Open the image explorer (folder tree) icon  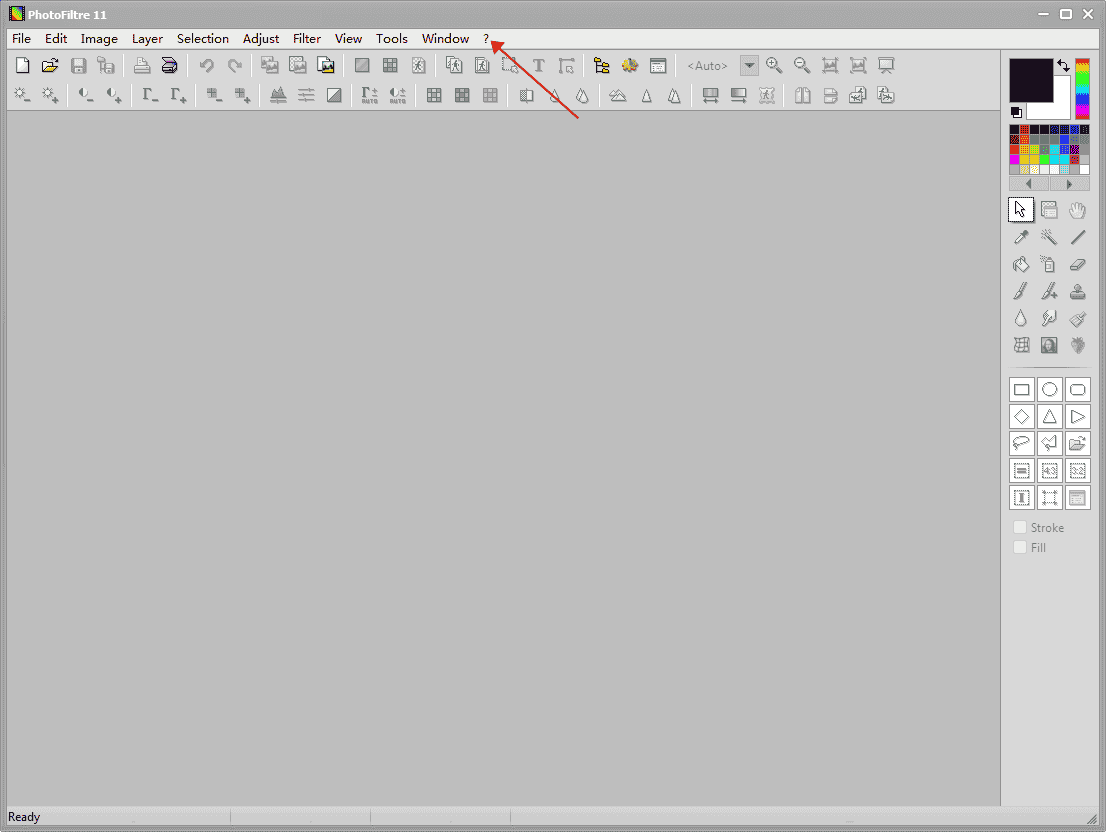tap(602, 66)
